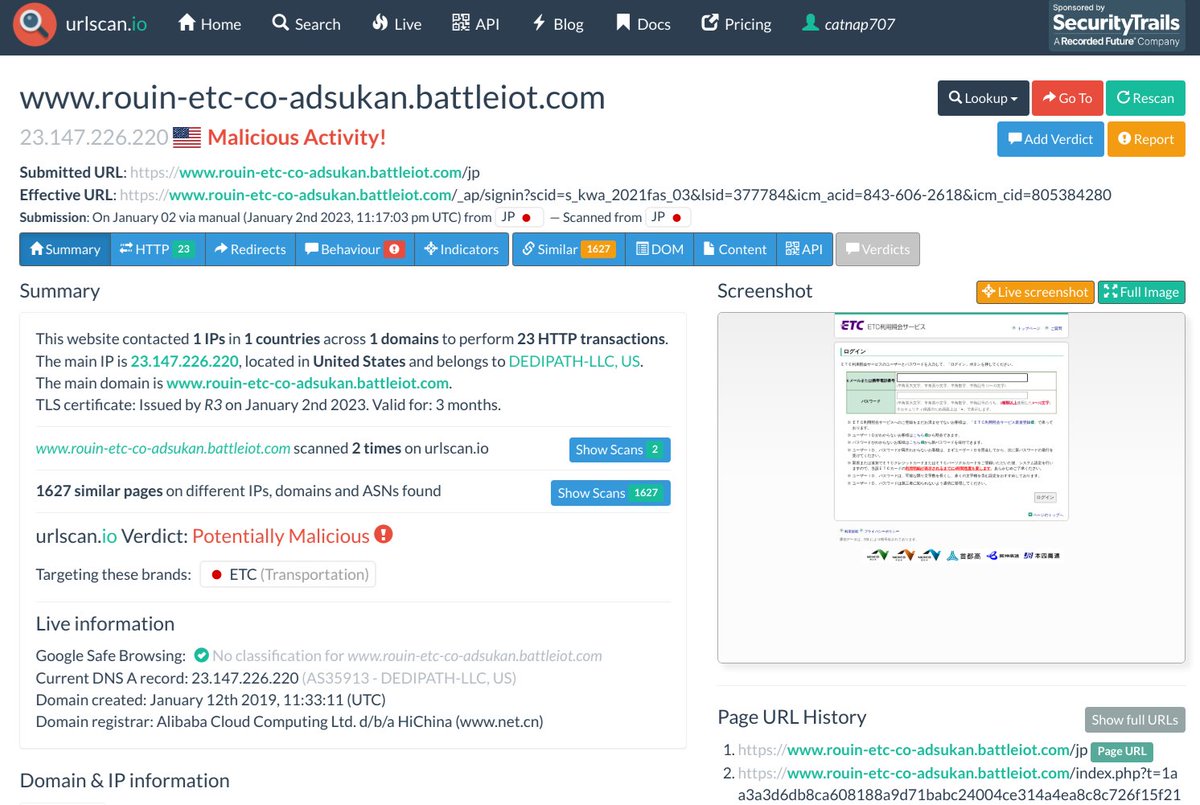The height and width of the screenshot is (805, 1200).
Task: Click the Add Verdict button
Action: click(x=1050, y=139)
